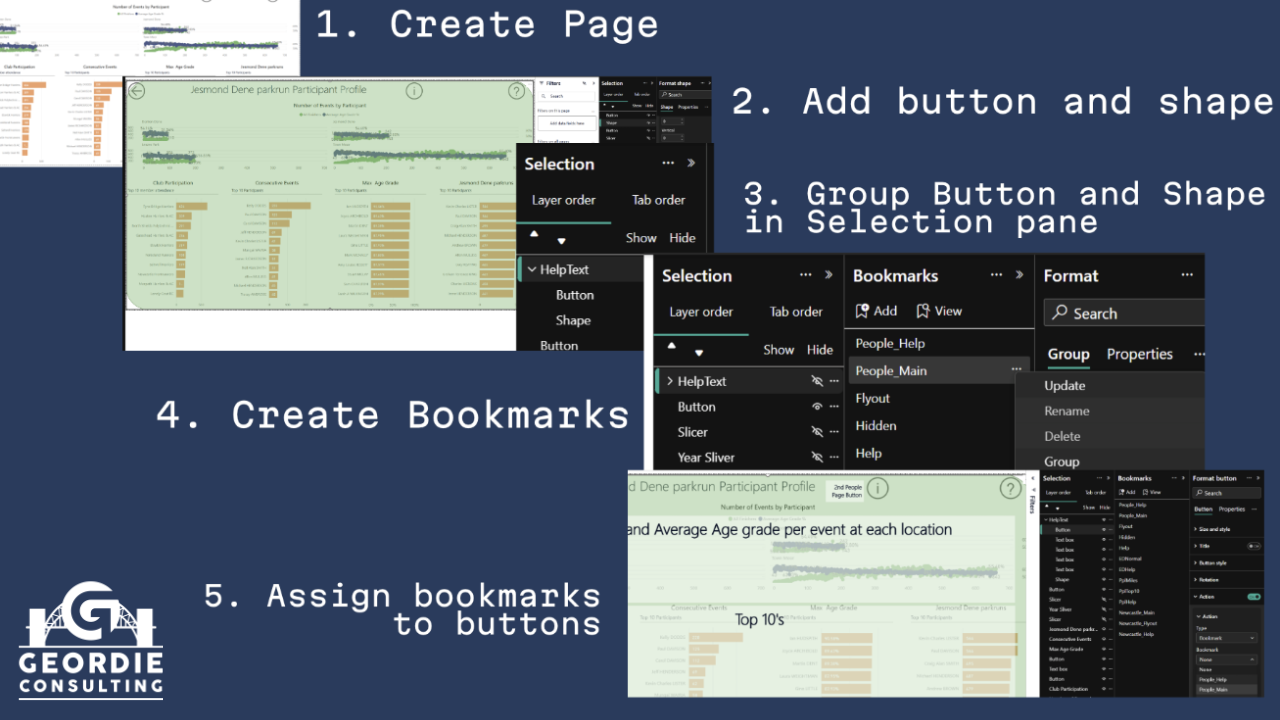Screen dimensions: 1280x720
Task: Open more options in large Format pane header
Action: click(1187, 275)
